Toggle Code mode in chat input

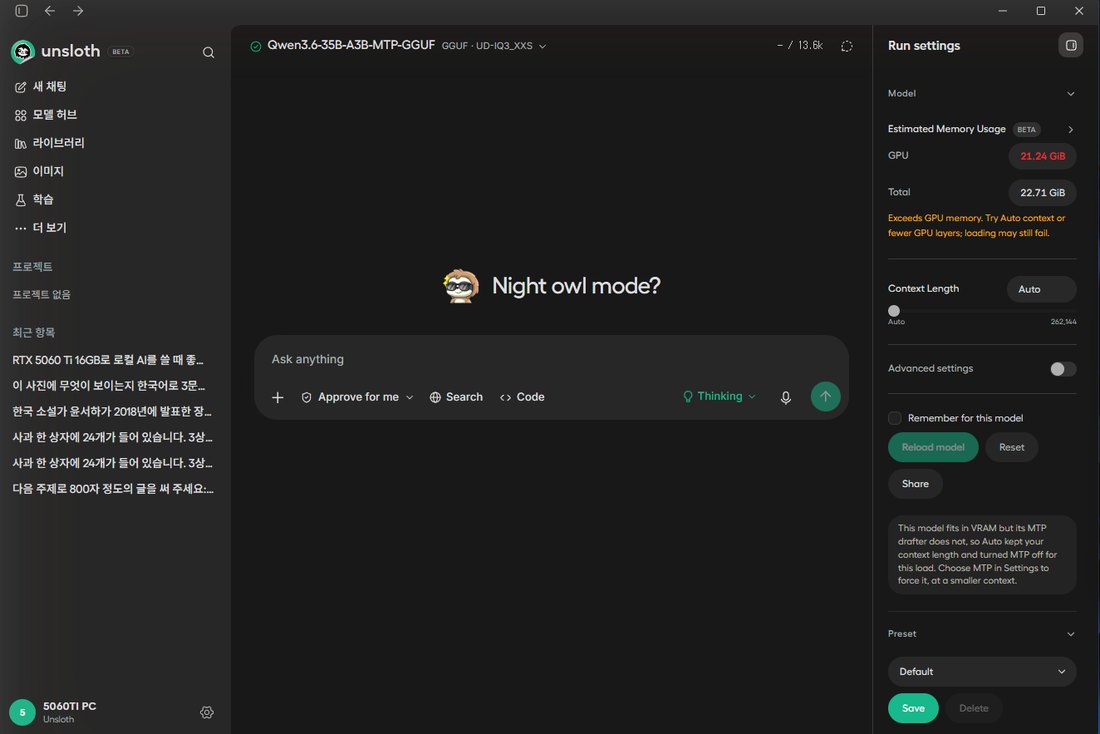522,397
